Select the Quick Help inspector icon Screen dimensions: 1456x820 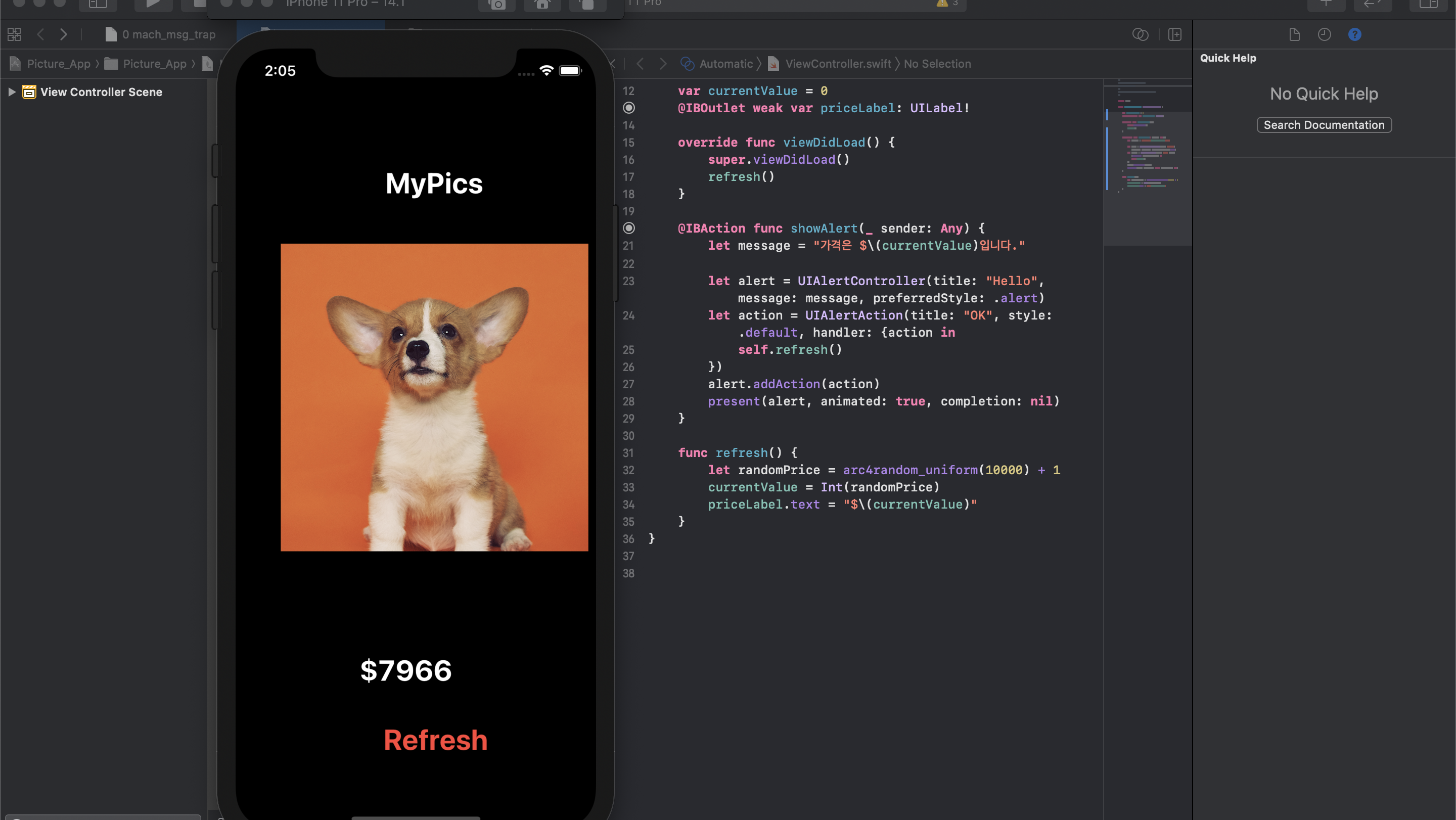coord(1354,34)
